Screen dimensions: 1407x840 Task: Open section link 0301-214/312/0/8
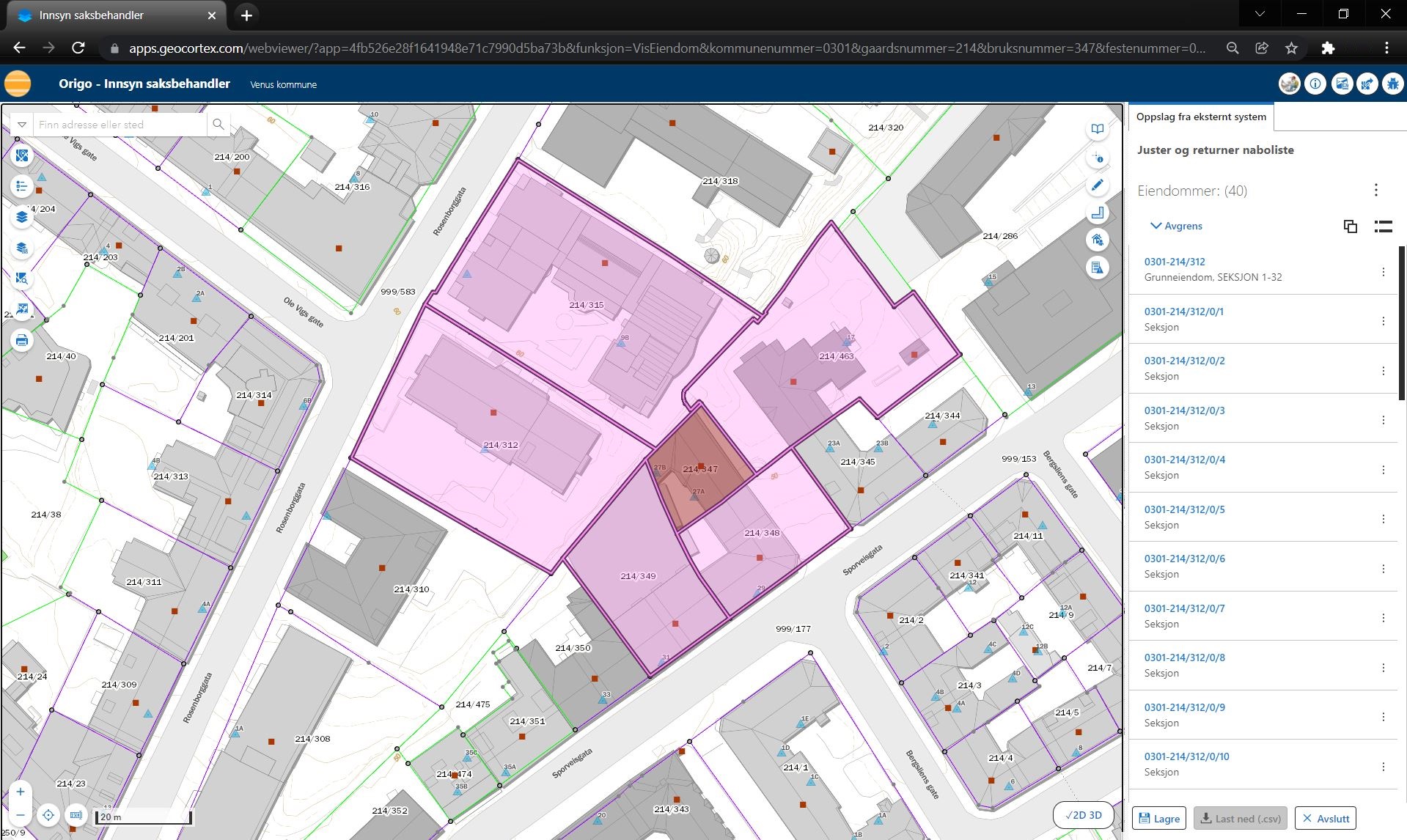coord(1184,657)
